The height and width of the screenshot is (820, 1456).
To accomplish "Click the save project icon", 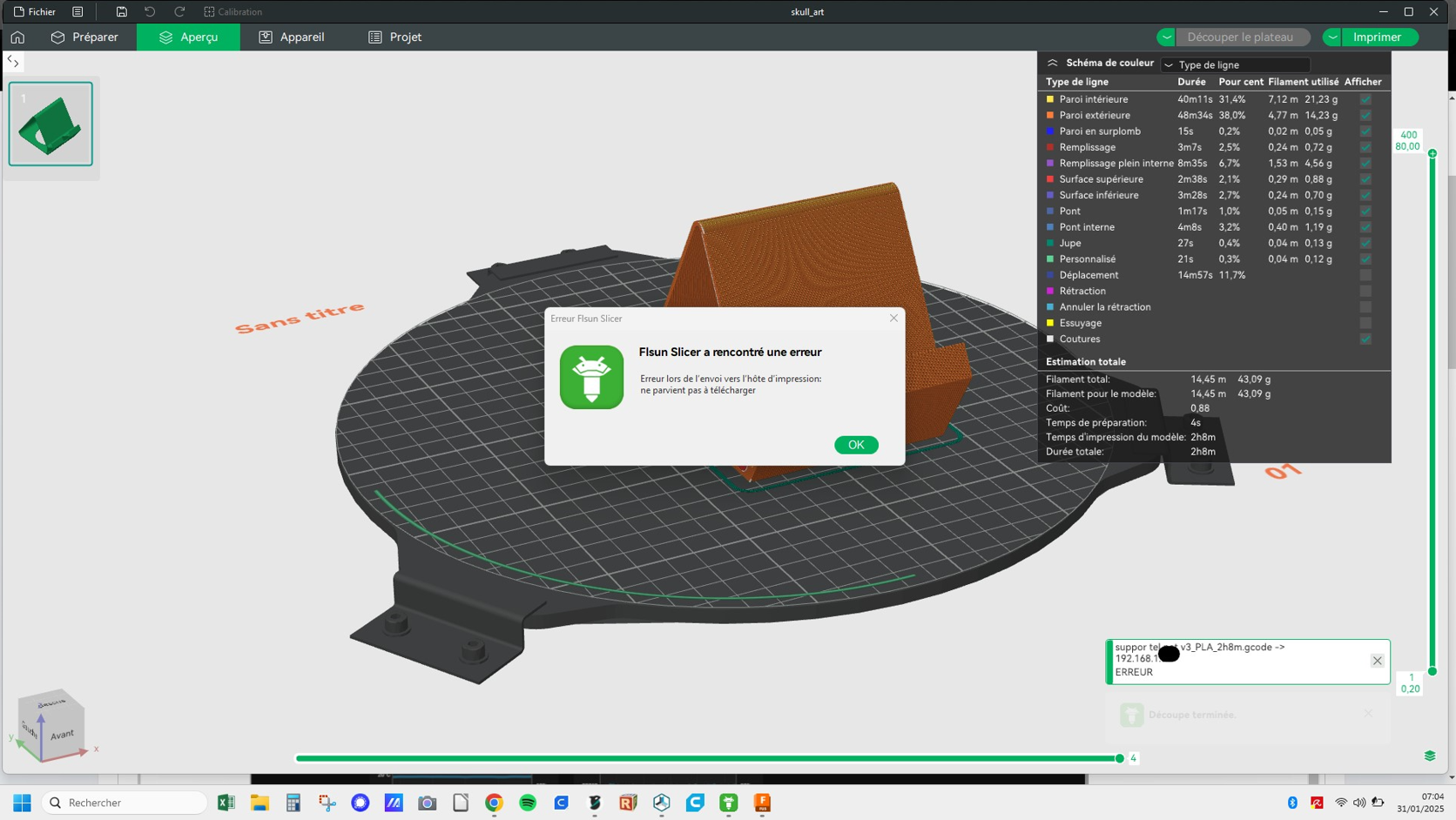I will click(122, 12).
